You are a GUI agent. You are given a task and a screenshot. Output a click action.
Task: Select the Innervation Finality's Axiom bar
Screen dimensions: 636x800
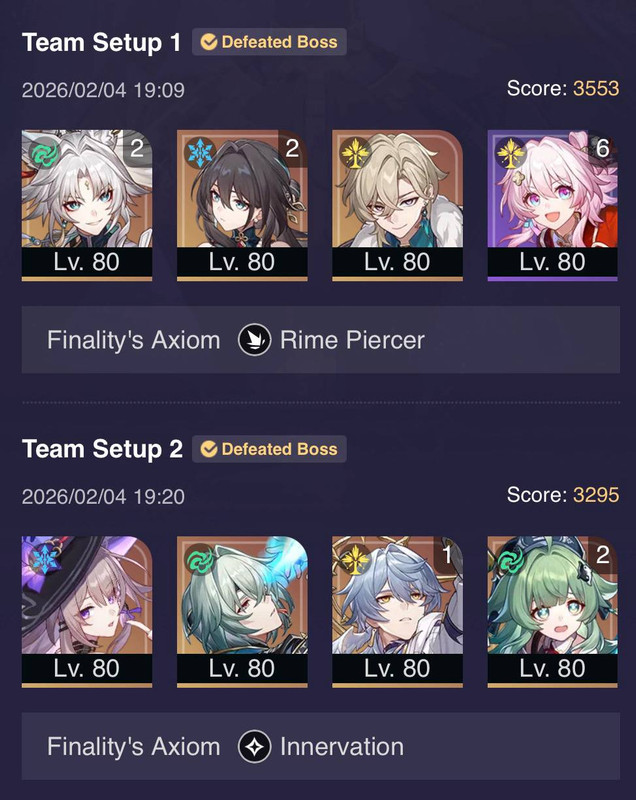[x=321, y=746]
